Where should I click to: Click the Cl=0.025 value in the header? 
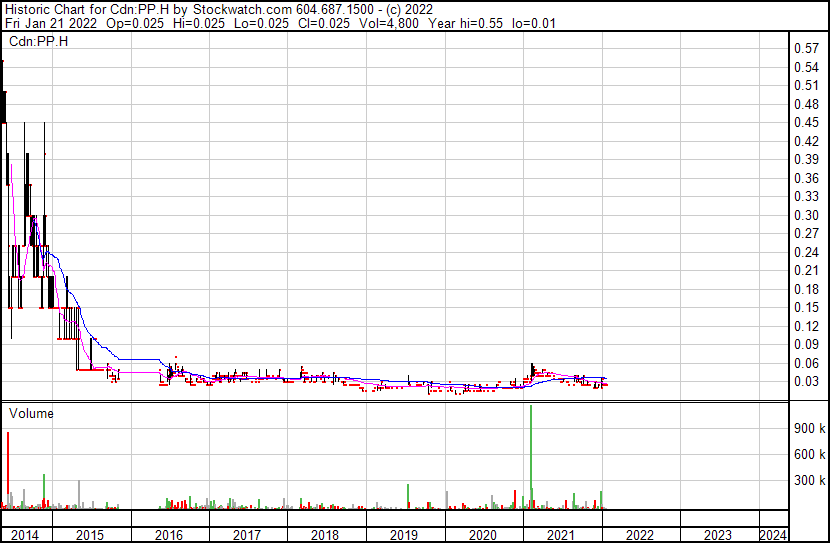(x=324, y=23)
